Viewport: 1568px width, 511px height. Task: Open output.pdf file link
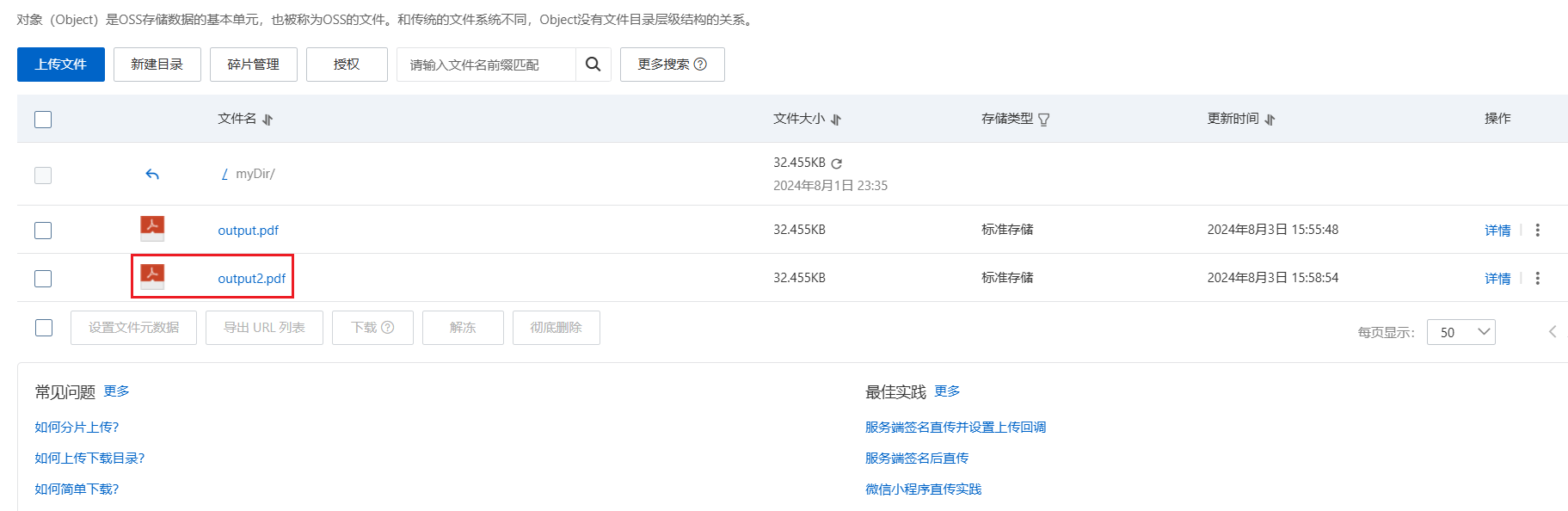(249, 231)
